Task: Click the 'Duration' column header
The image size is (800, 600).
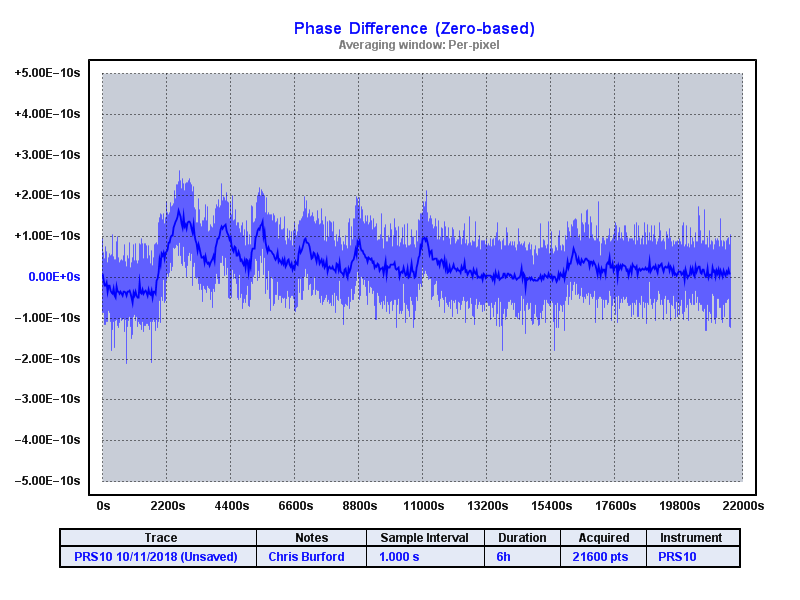Action: click(x=522, y=538)
